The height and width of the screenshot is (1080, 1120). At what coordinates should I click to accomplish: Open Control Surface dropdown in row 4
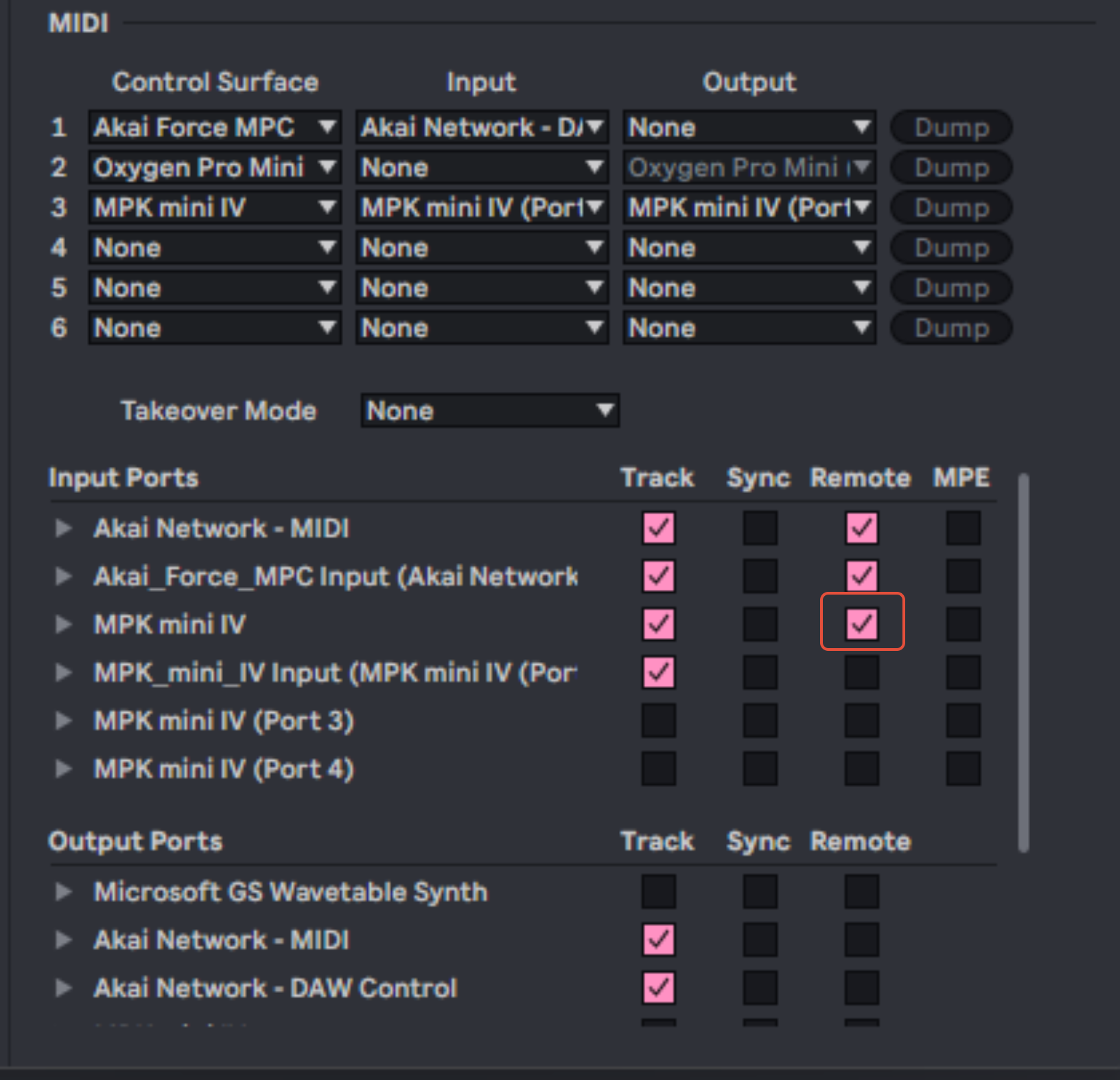[x=215, y=248]
